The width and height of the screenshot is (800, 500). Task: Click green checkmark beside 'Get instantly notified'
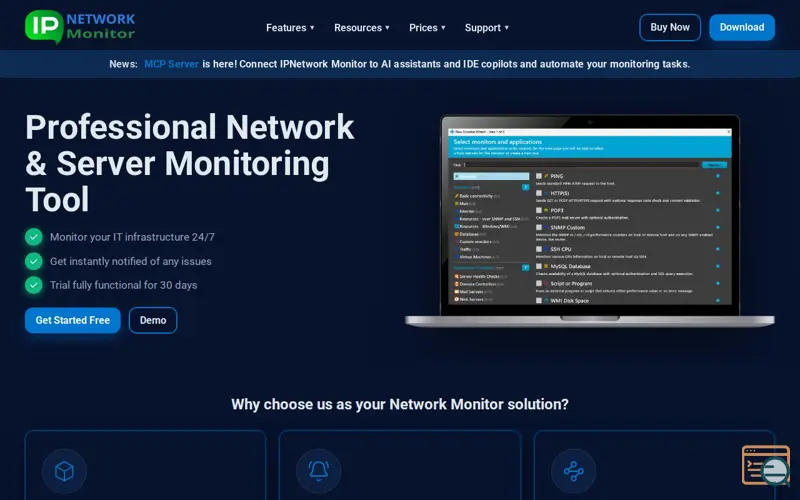(34, 261)
